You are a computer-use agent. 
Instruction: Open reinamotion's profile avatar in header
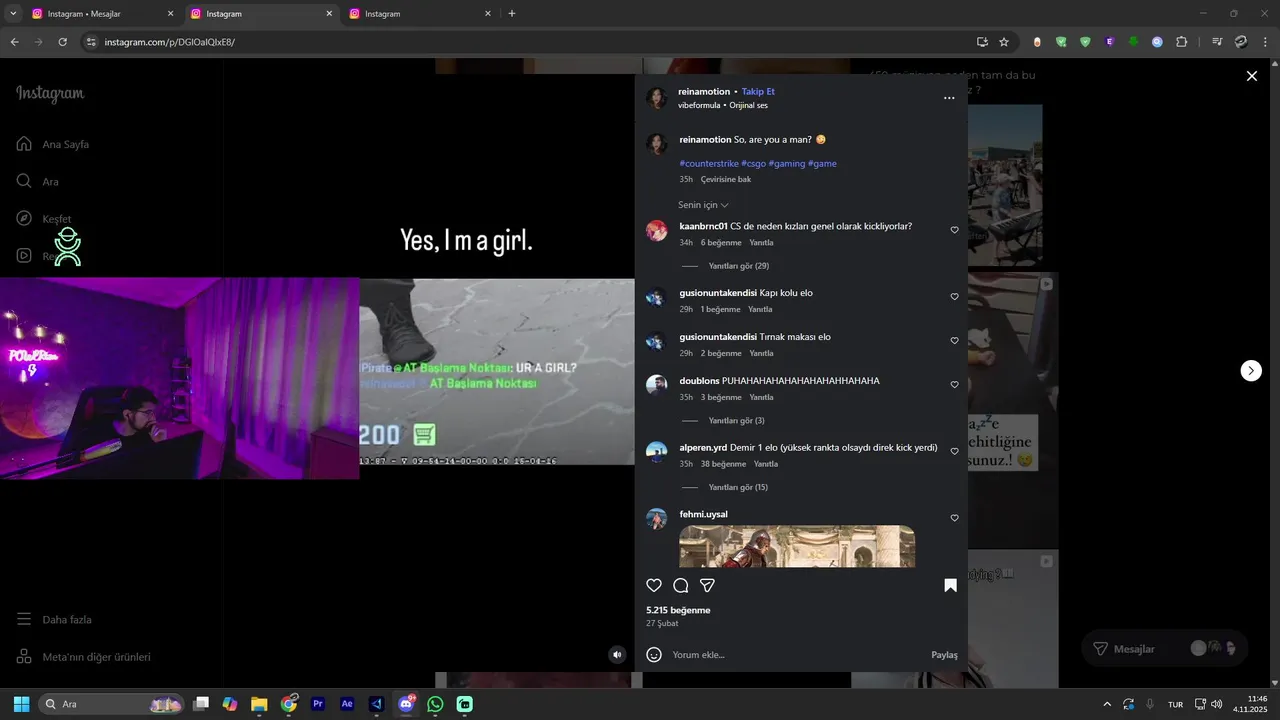[x=657, y=98]
